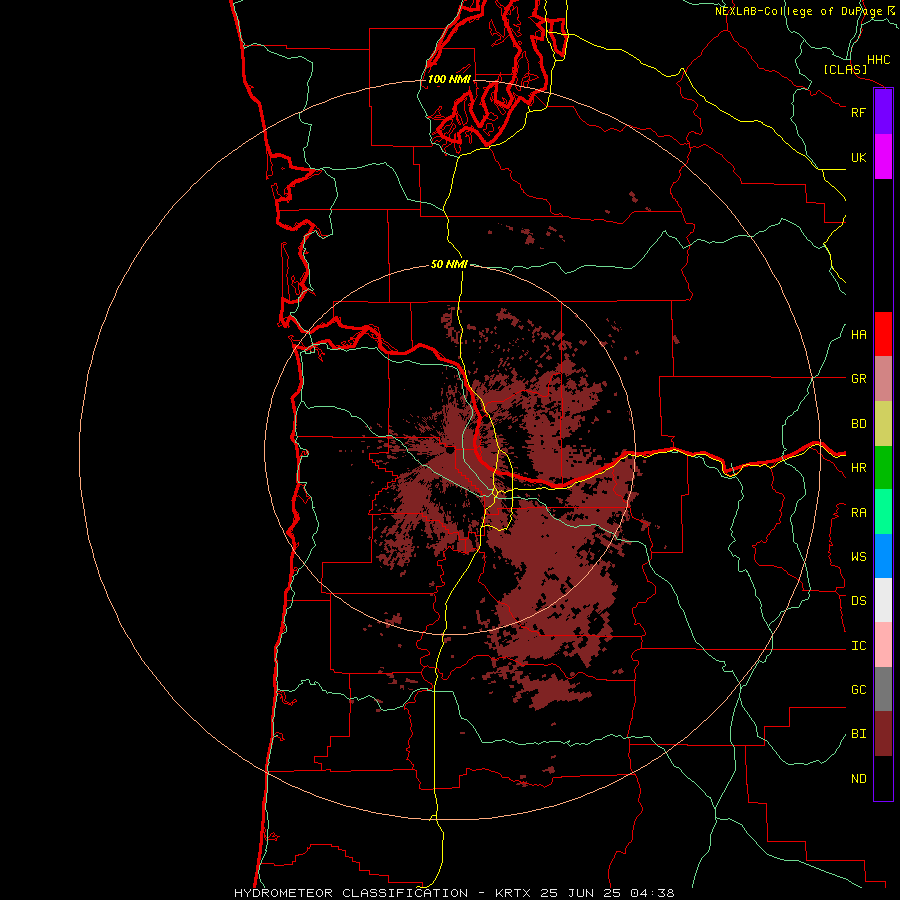Click the BI legend label
The width and height of the screenshot is (900, 900).
tap(858, 734)
